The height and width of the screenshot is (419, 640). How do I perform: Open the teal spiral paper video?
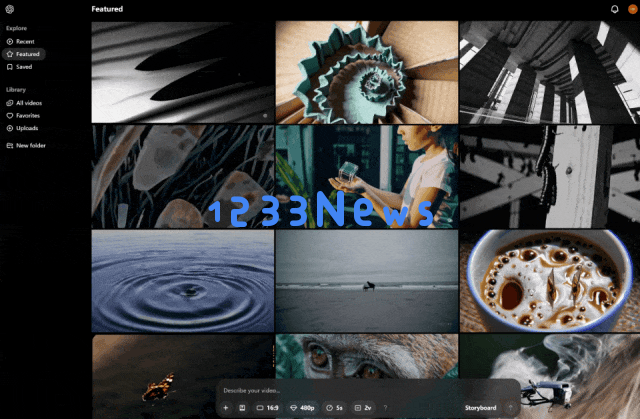[367, 72]
